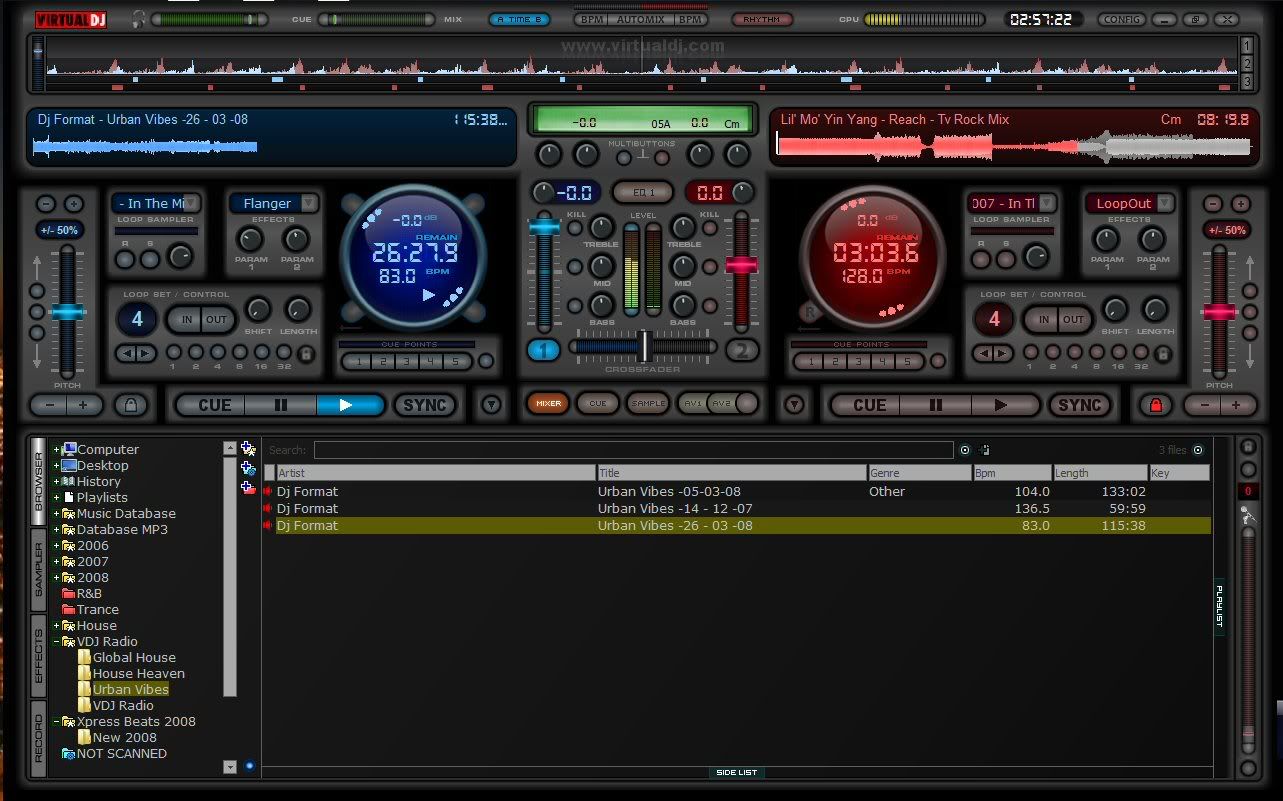1283x801 pixels.
Task: Click the right deck pitch range plus button
Action: (1241, 204)
